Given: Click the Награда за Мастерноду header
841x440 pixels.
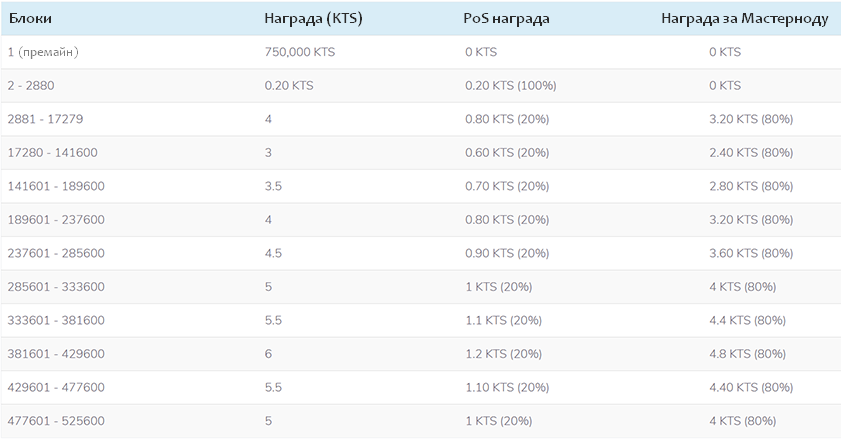Looking at the screenshot, I should [x=745, y=19].
